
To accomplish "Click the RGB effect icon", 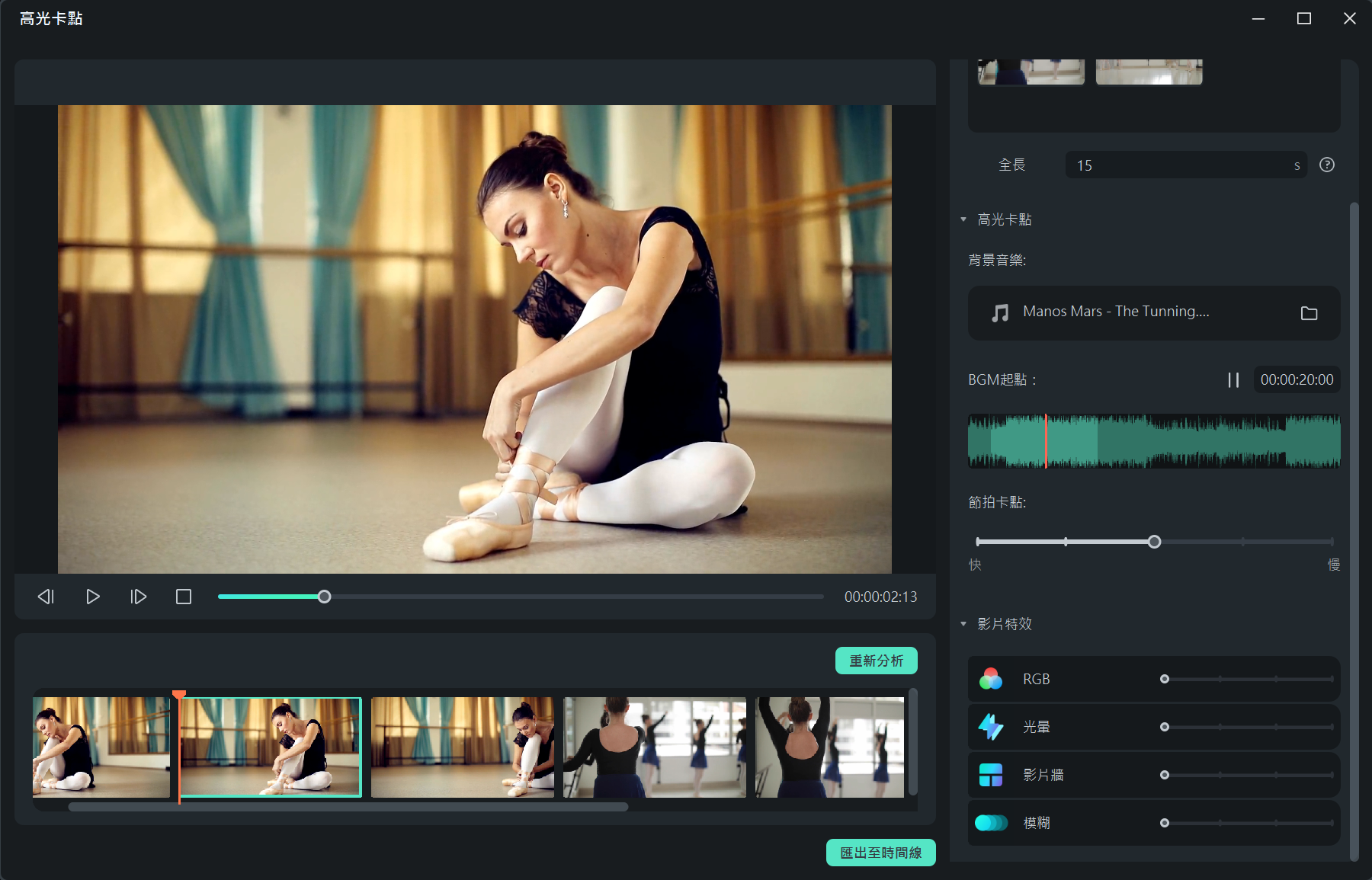I will (x=991, y=679).
